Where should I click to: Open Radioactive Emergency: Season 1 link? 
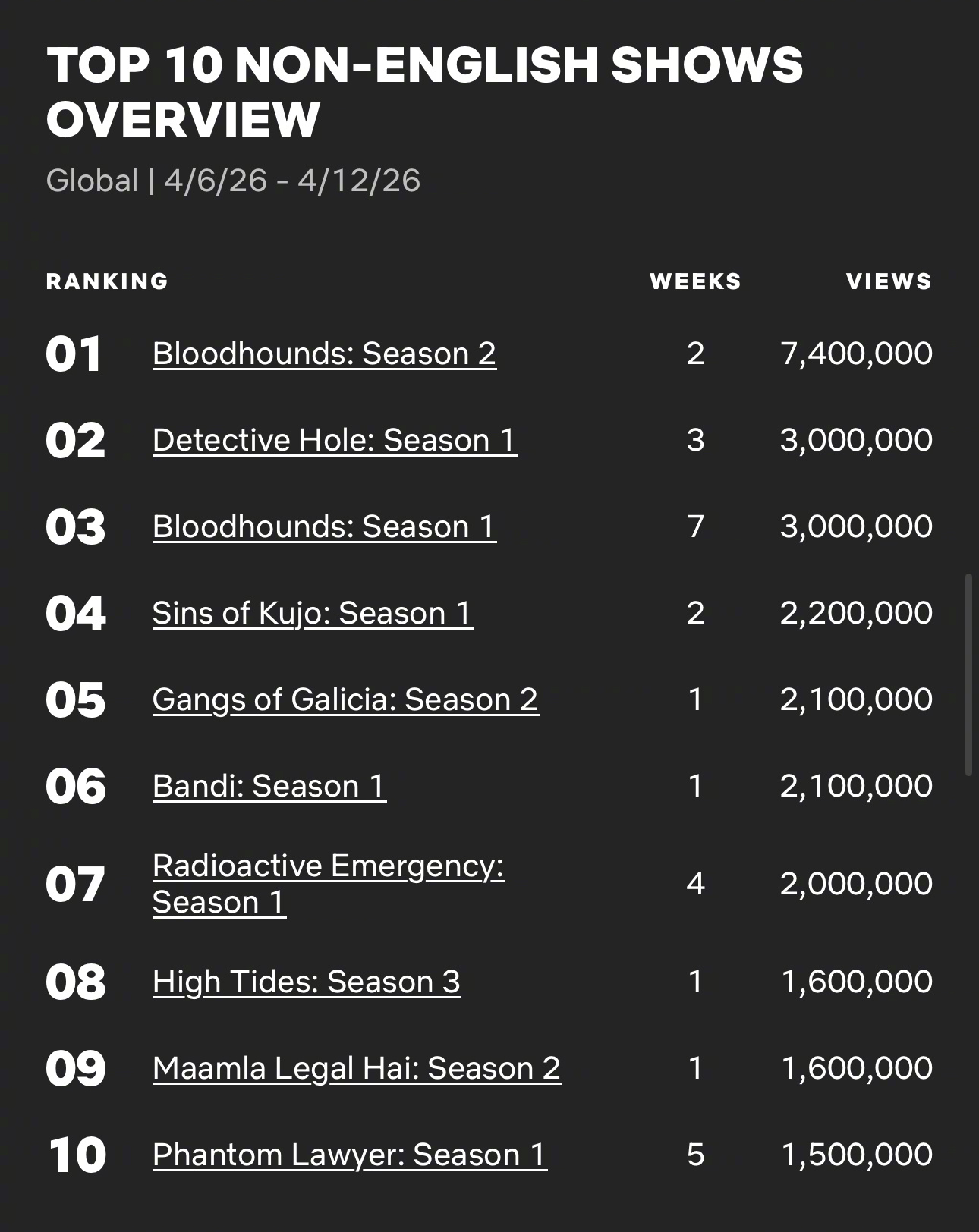pos(328,884)
